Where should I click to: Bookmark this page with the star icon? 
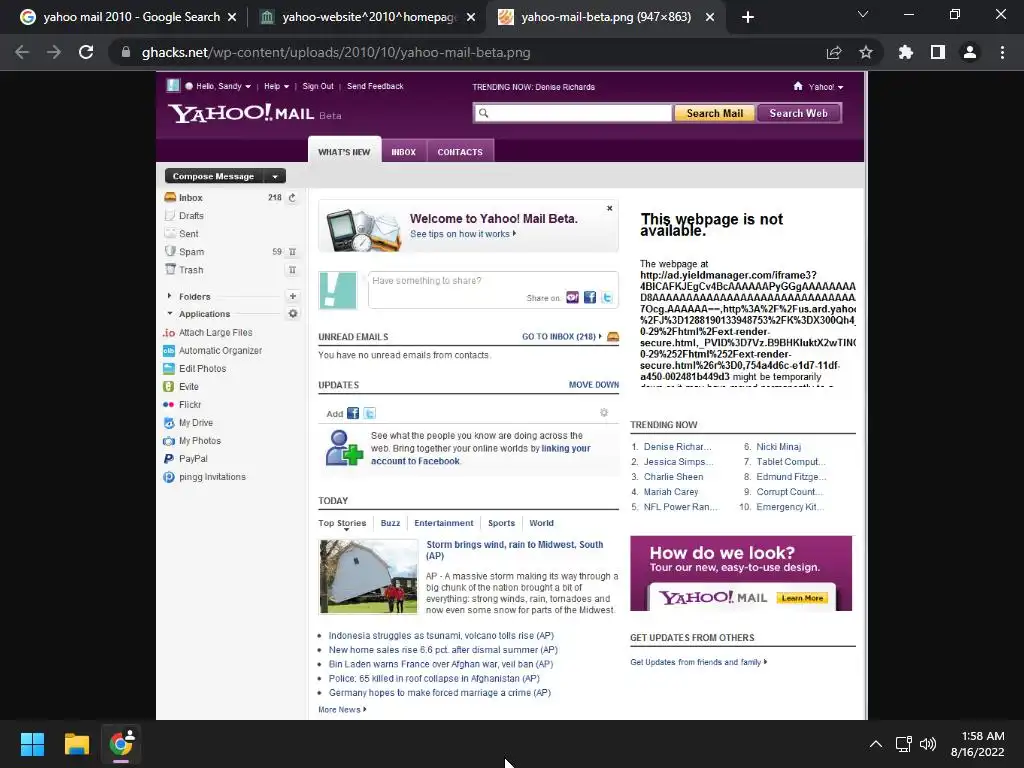click(865, 52)
